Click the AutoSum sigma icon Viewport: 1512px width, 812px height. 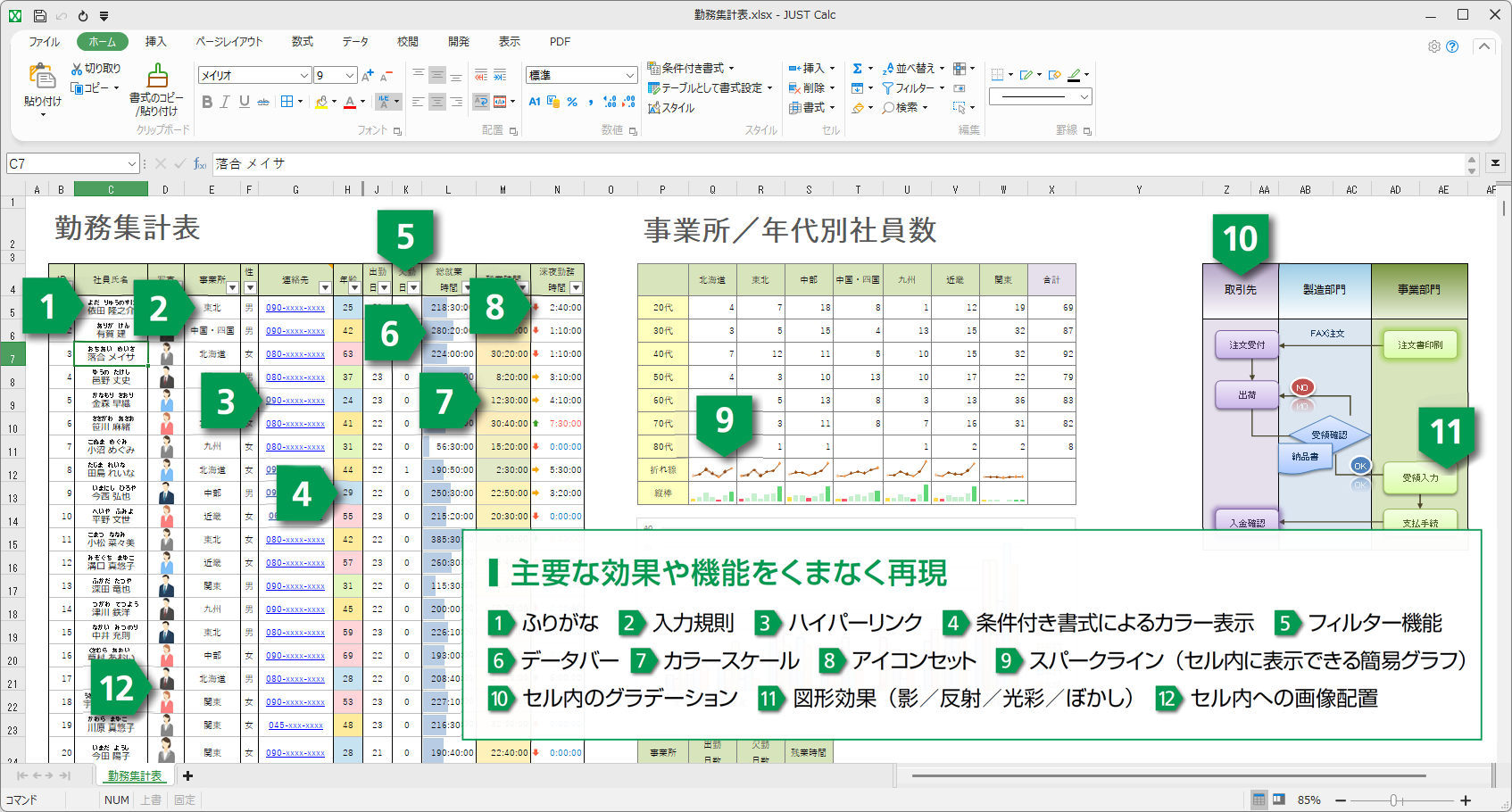click(858, 69)
